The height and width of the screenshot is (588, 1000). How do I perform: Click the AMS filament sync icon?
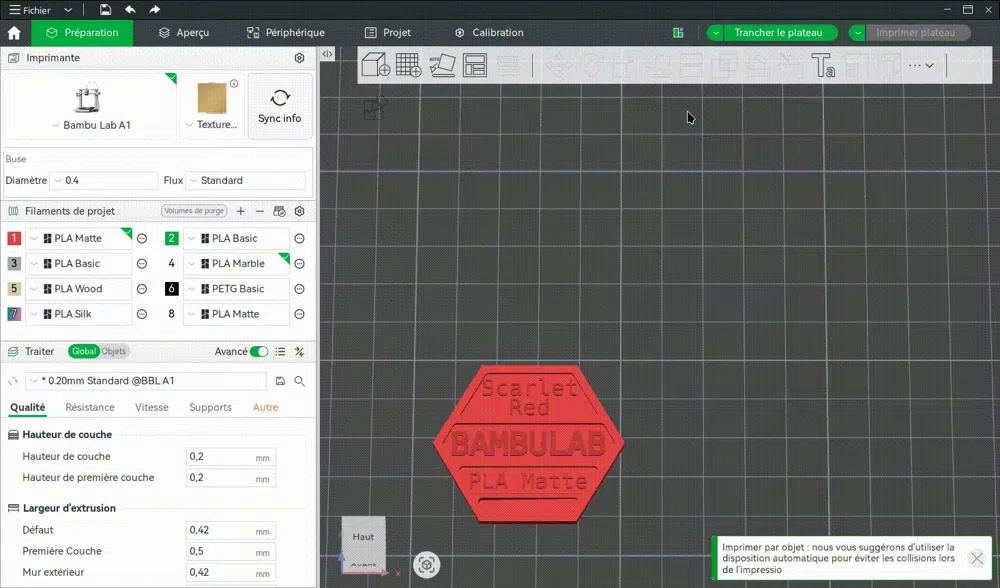pos(279,211)
